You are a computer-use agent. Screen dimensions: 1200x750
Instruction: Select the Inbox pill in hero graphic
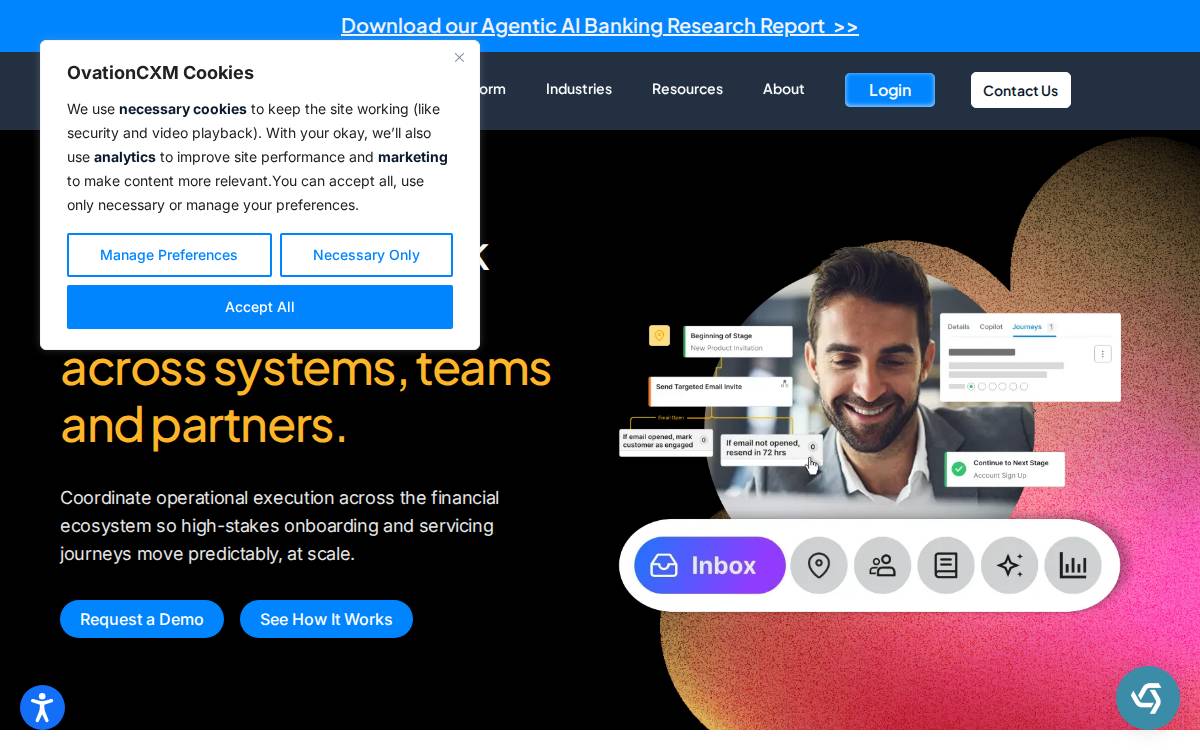pos(710,565)
